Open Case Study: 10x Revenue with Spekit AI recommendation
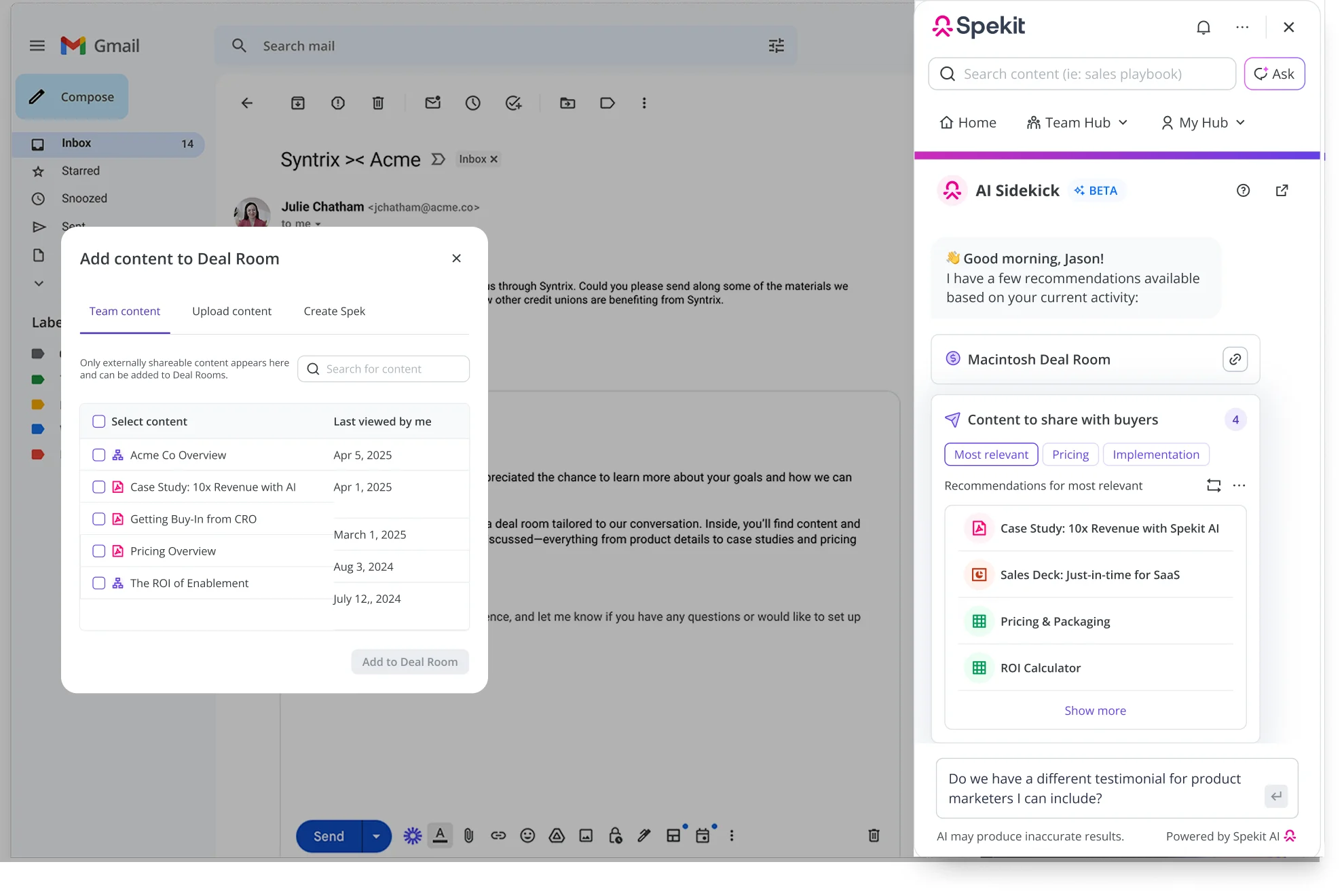This screenshot has height=896, width=1344. point(1095,528)
